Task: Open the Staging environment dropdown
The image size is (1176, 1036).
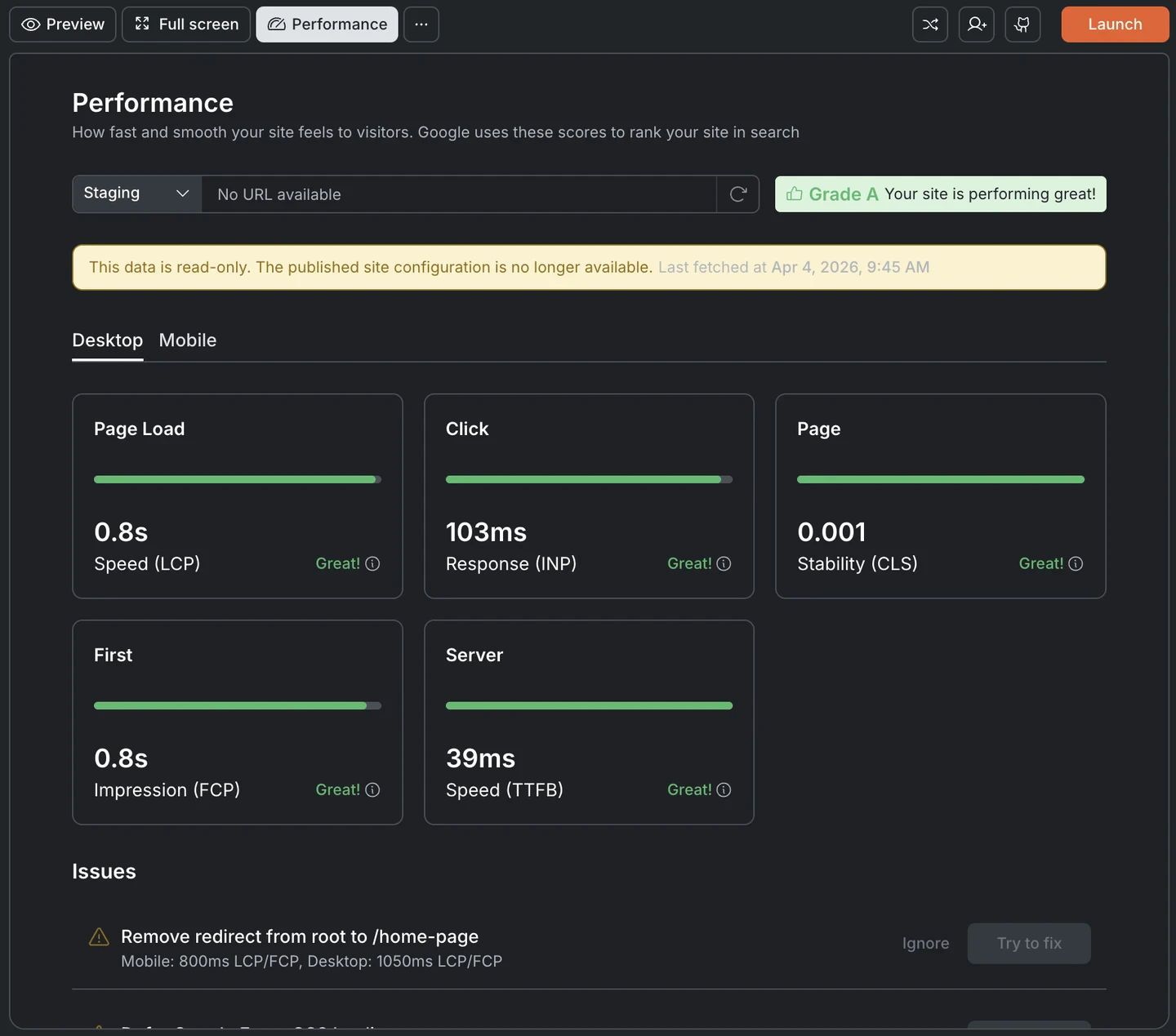Action: click(x=136, y=193)
